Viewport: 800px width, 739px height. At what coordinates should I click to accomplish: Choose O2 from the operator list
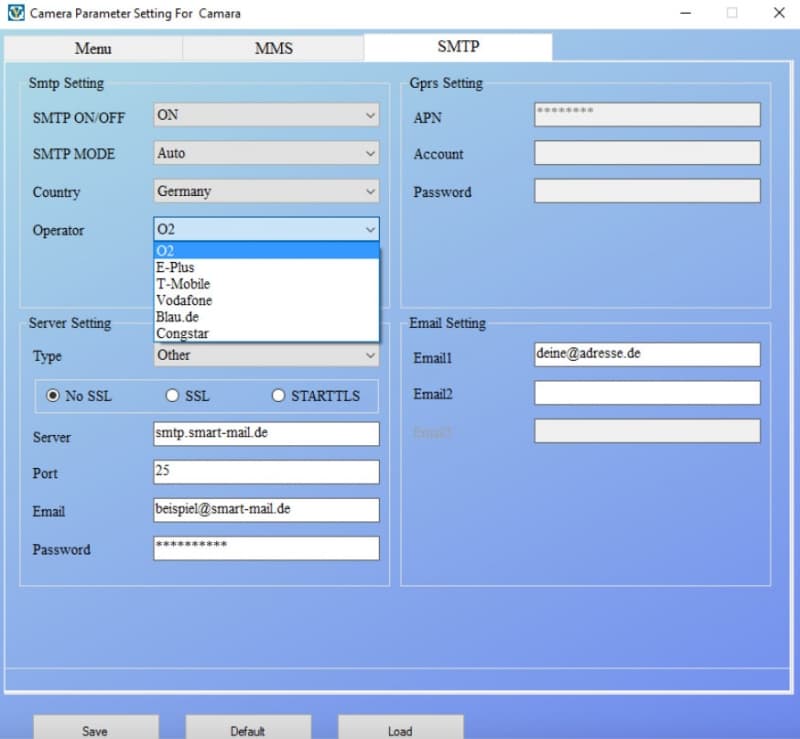266,251
